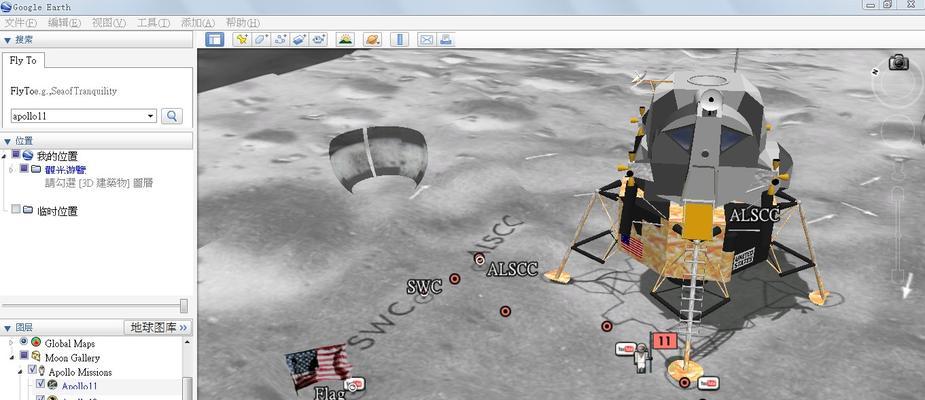Uncheck the Apollo11 layer checkbox

pos(40,383)
